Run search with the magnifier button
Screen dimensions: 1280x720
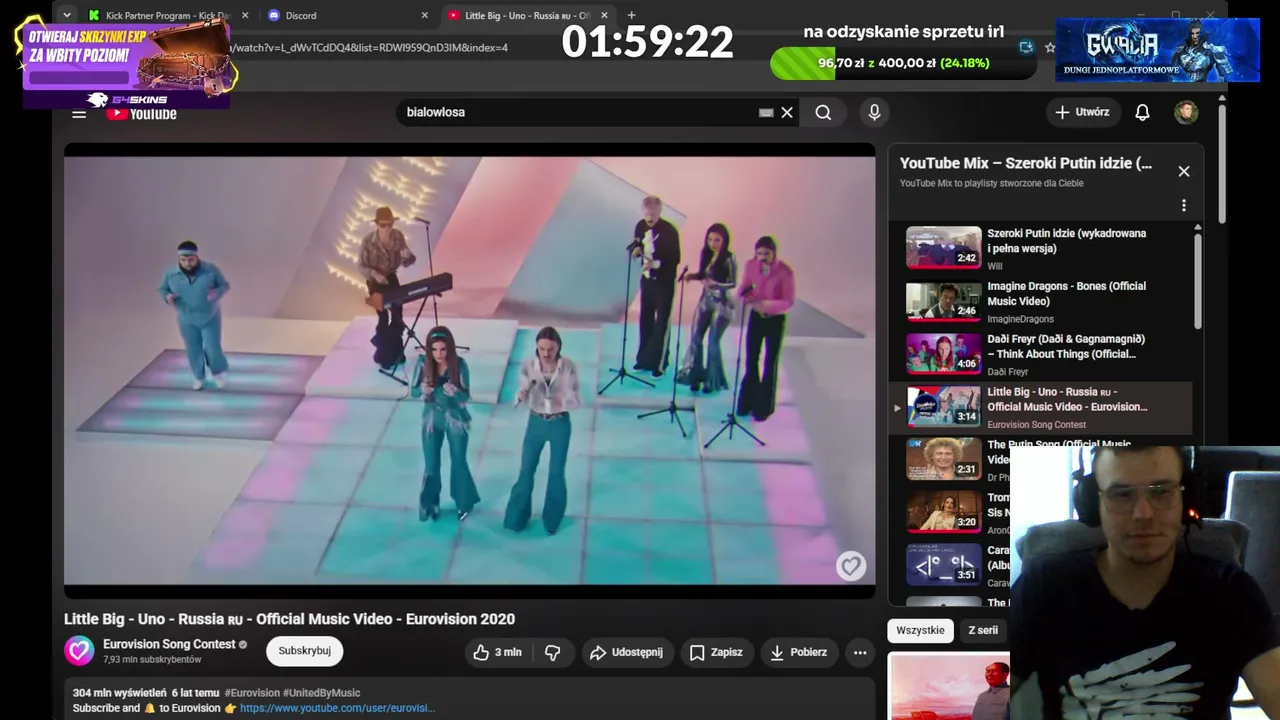coord(823,113)
